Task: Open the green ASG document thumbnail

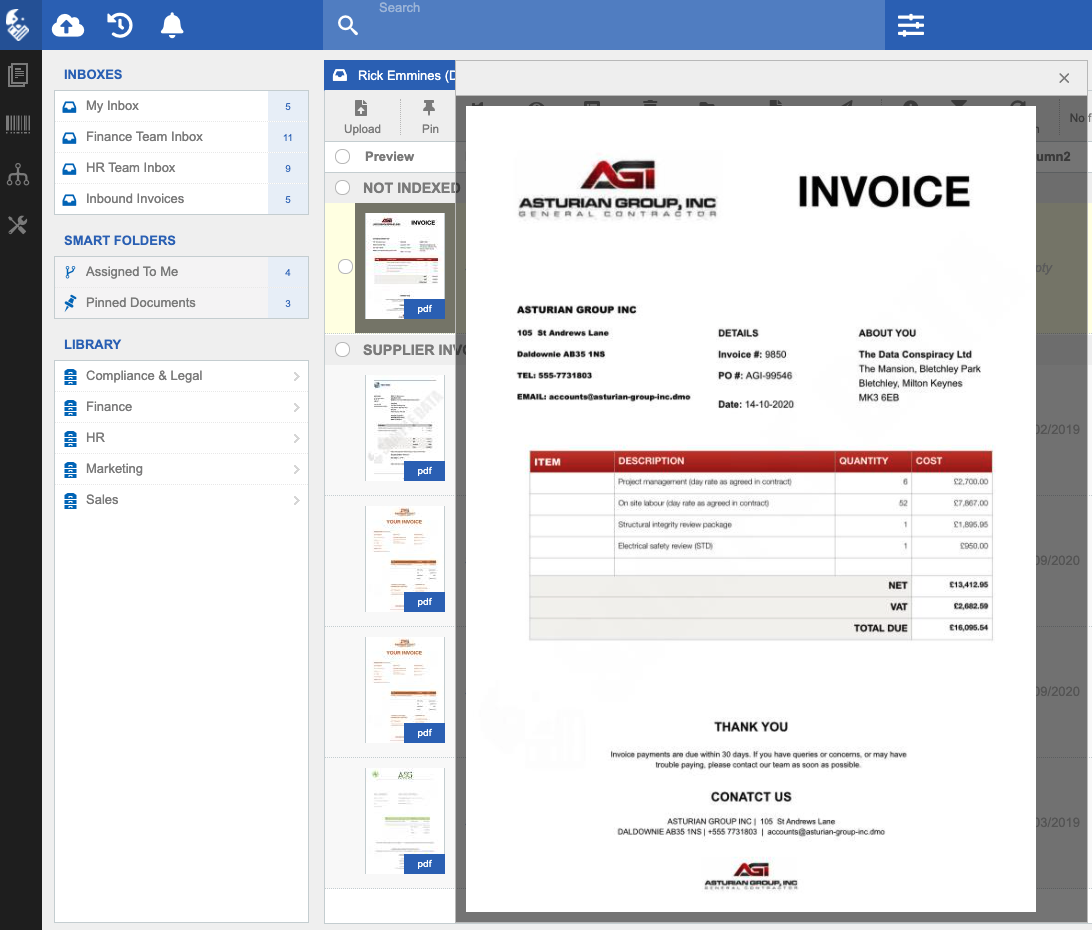Action: (x=405, y=821)
